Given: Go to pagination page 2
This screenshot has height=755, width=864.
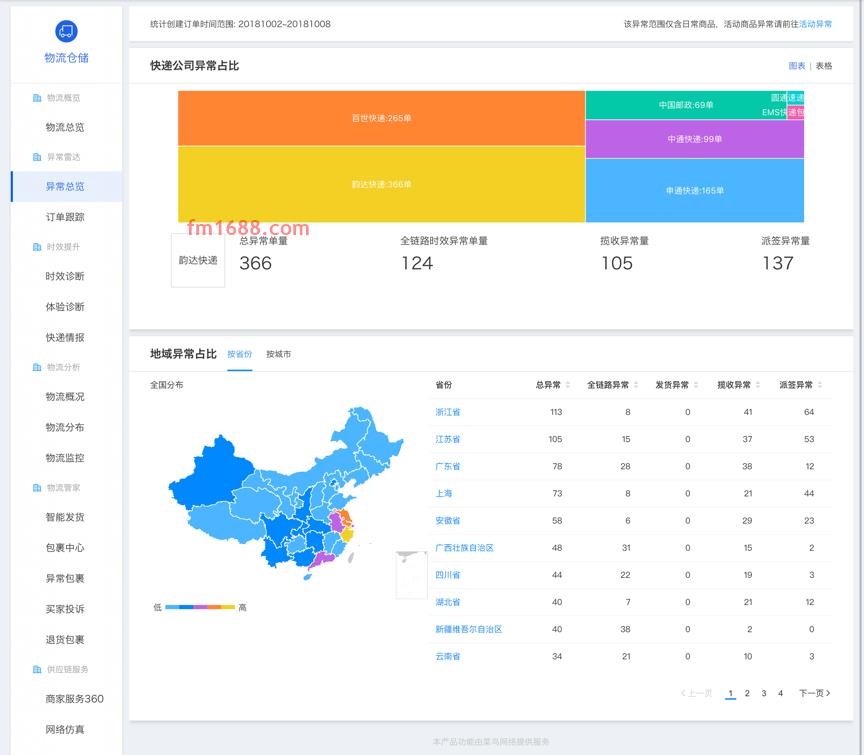Looking at the screenshot, I should pyautogui.click(x=747, y=693).
